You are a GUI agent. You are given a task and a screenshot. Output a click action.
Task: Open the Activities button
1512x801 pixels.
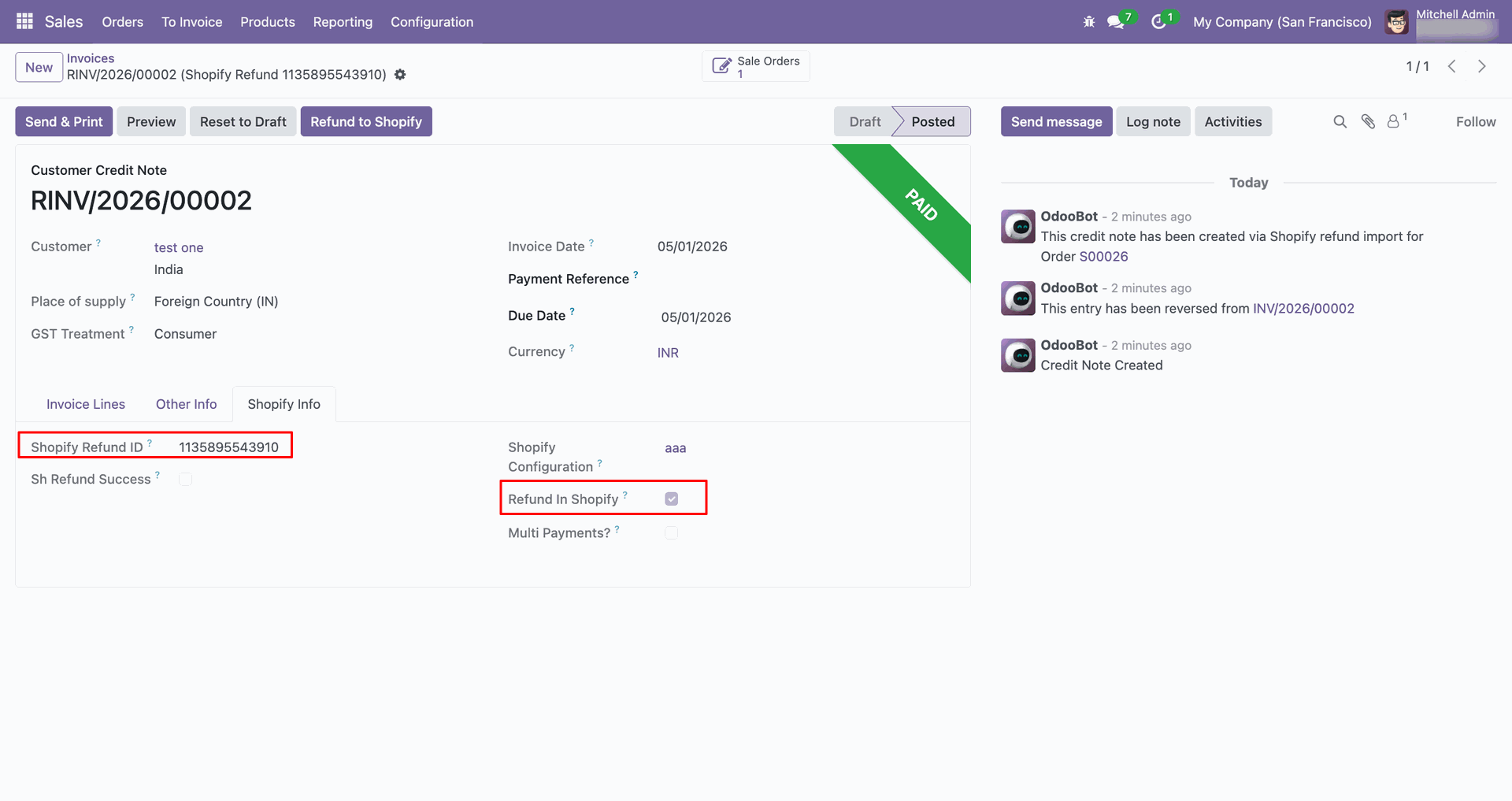pos(1233,121)
